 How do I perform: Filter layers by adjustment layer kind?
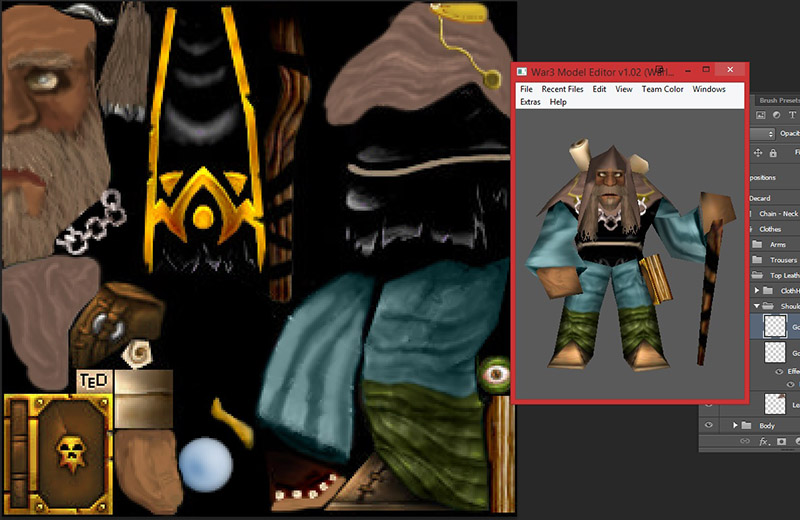tap(776, 115)
